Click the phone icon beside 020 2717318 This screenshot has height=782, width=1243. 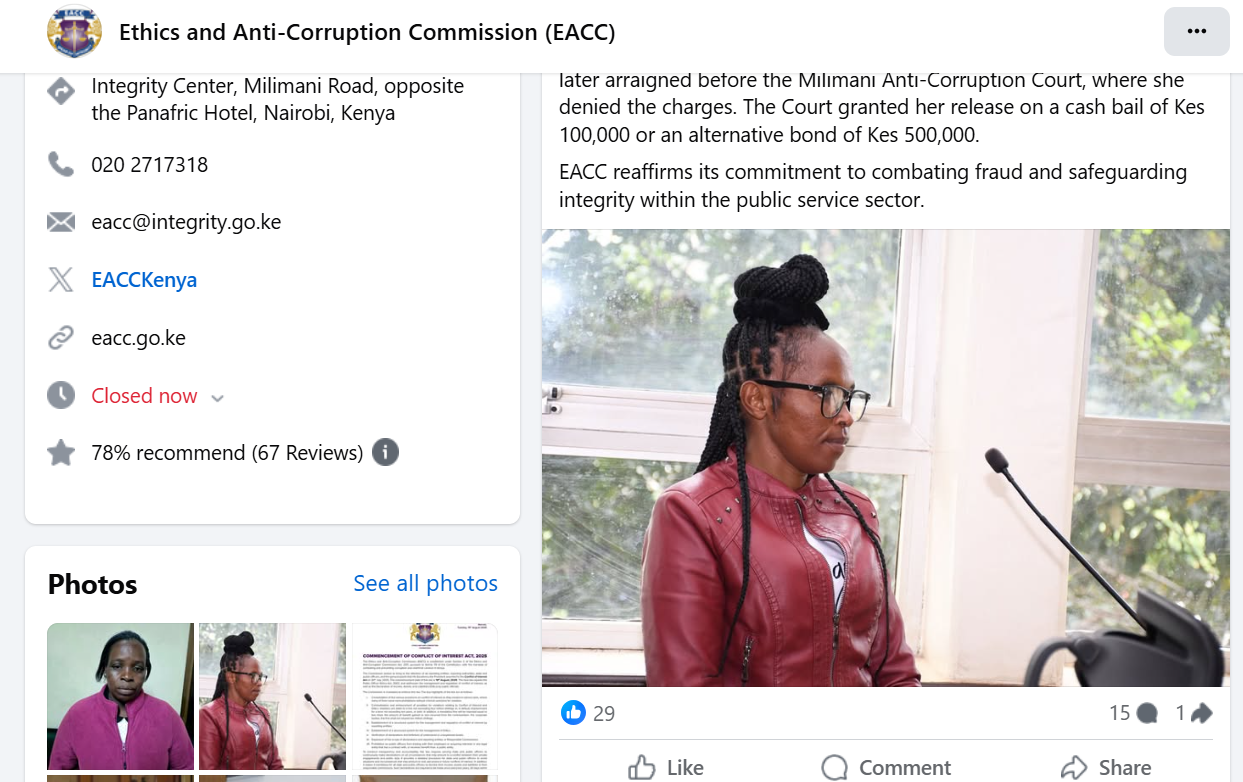coord(61,164)
